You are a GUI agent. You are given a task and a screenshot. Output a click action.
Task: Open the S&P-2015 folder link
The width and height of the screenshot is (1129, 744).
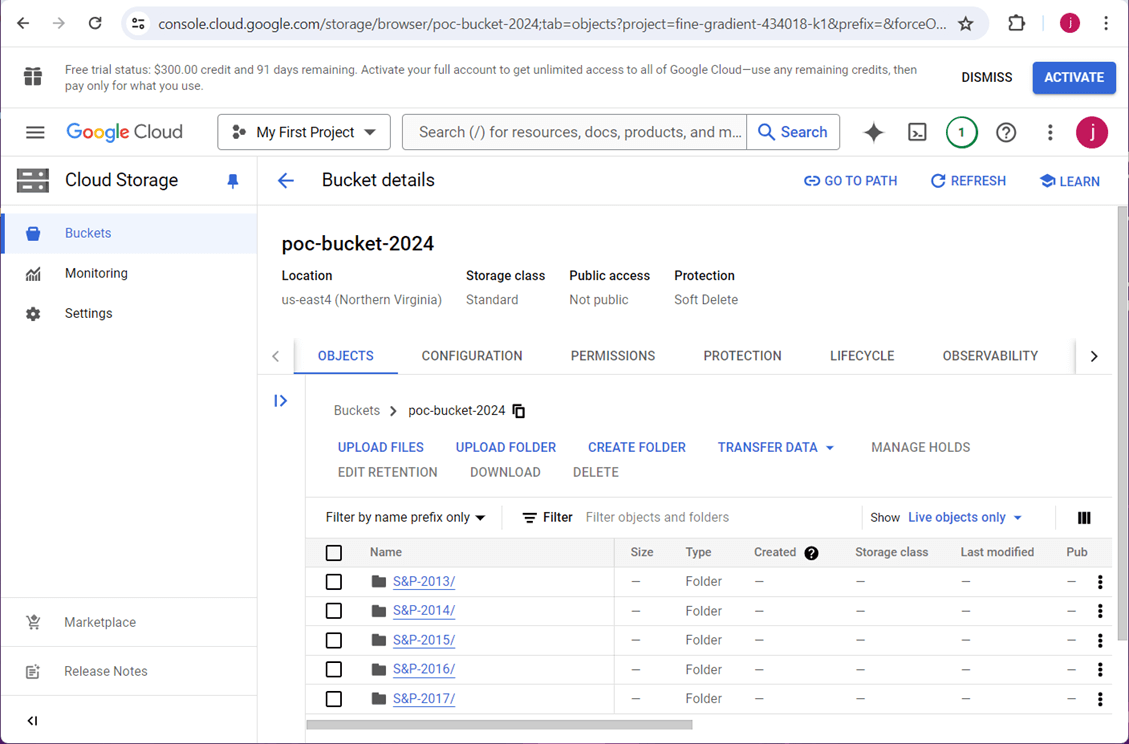tap(424, 640)
